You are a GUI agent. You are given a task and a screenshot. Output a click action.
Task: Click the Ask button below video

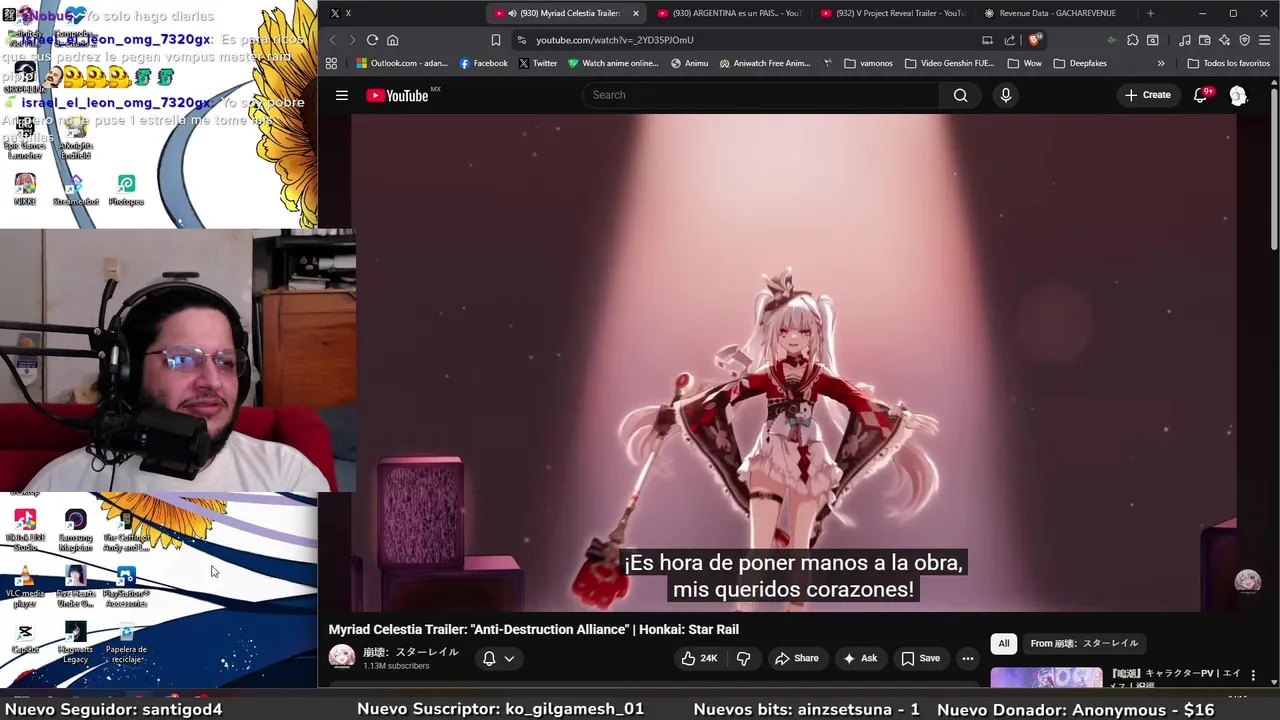(860, 658)
